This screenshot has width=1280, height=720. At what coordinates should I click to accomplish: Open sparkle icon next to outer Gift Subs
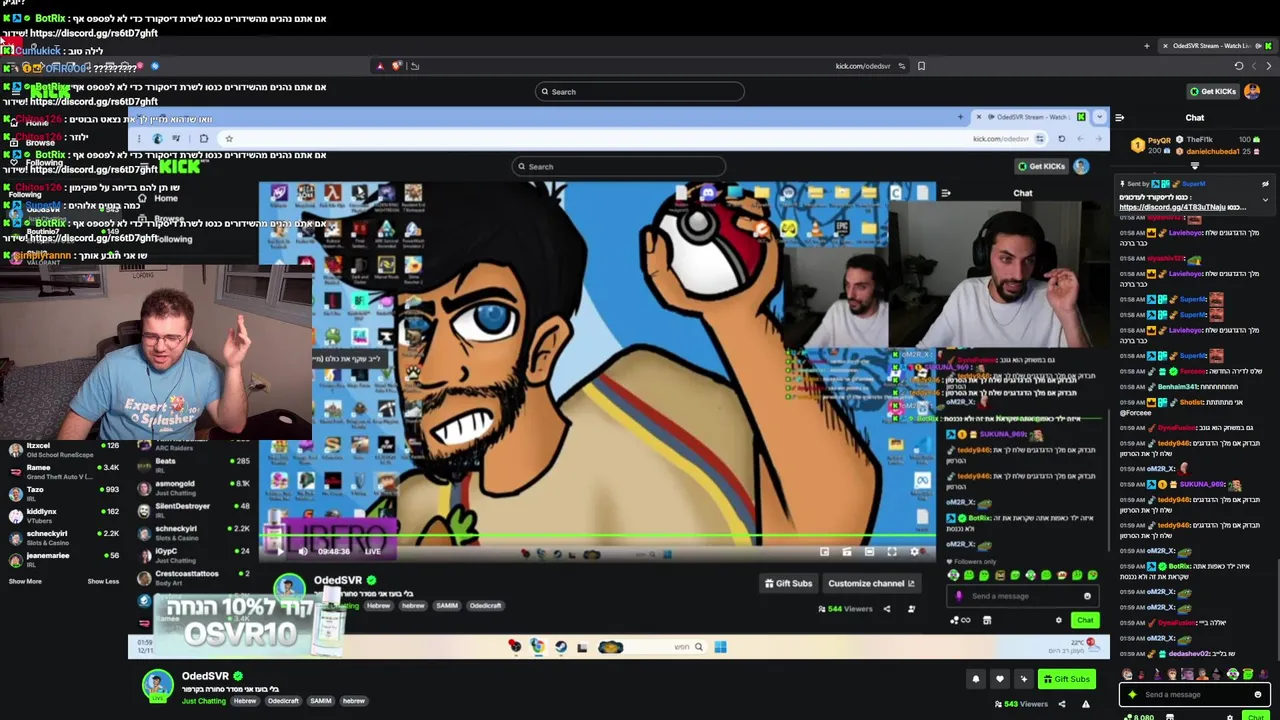click(1023, 679)
